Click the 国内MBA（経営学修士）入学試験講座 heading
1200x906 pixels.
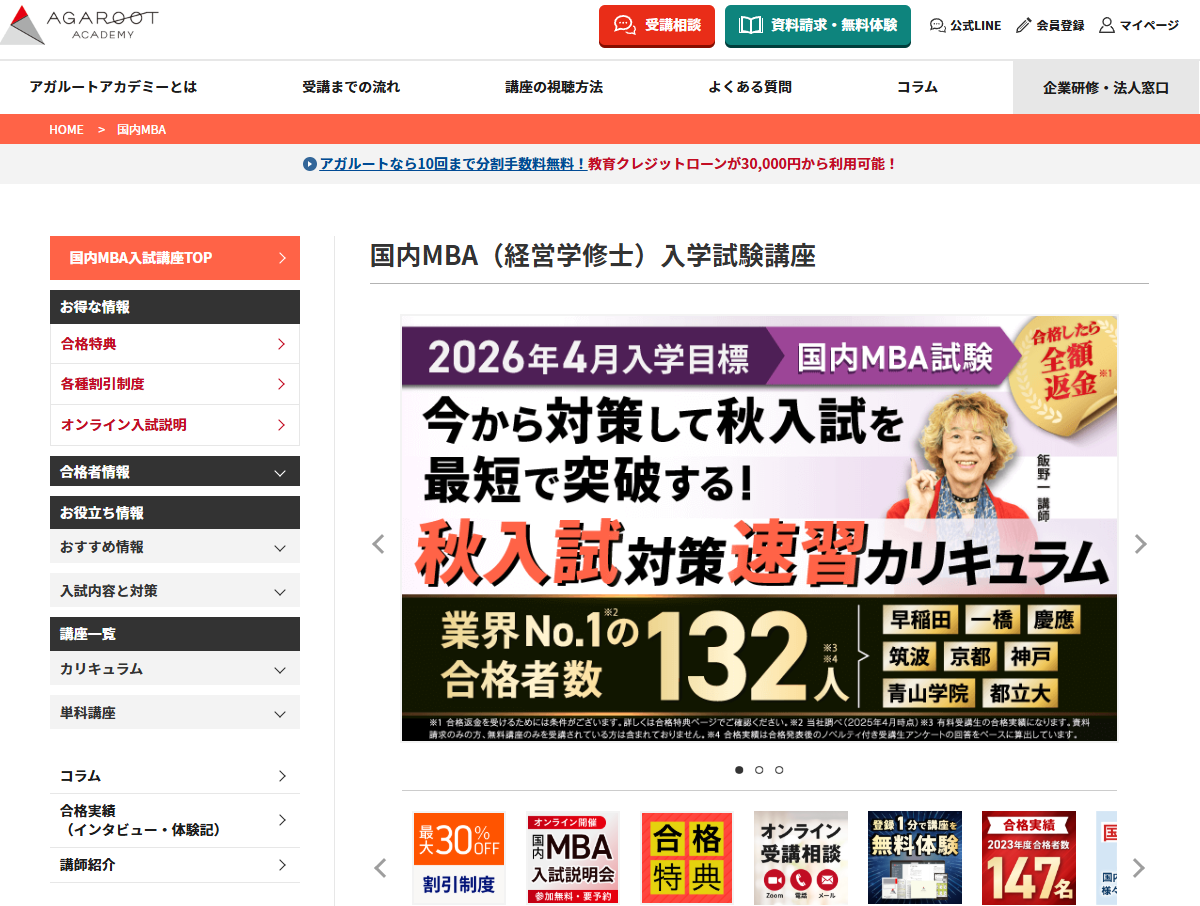[593, 256]
